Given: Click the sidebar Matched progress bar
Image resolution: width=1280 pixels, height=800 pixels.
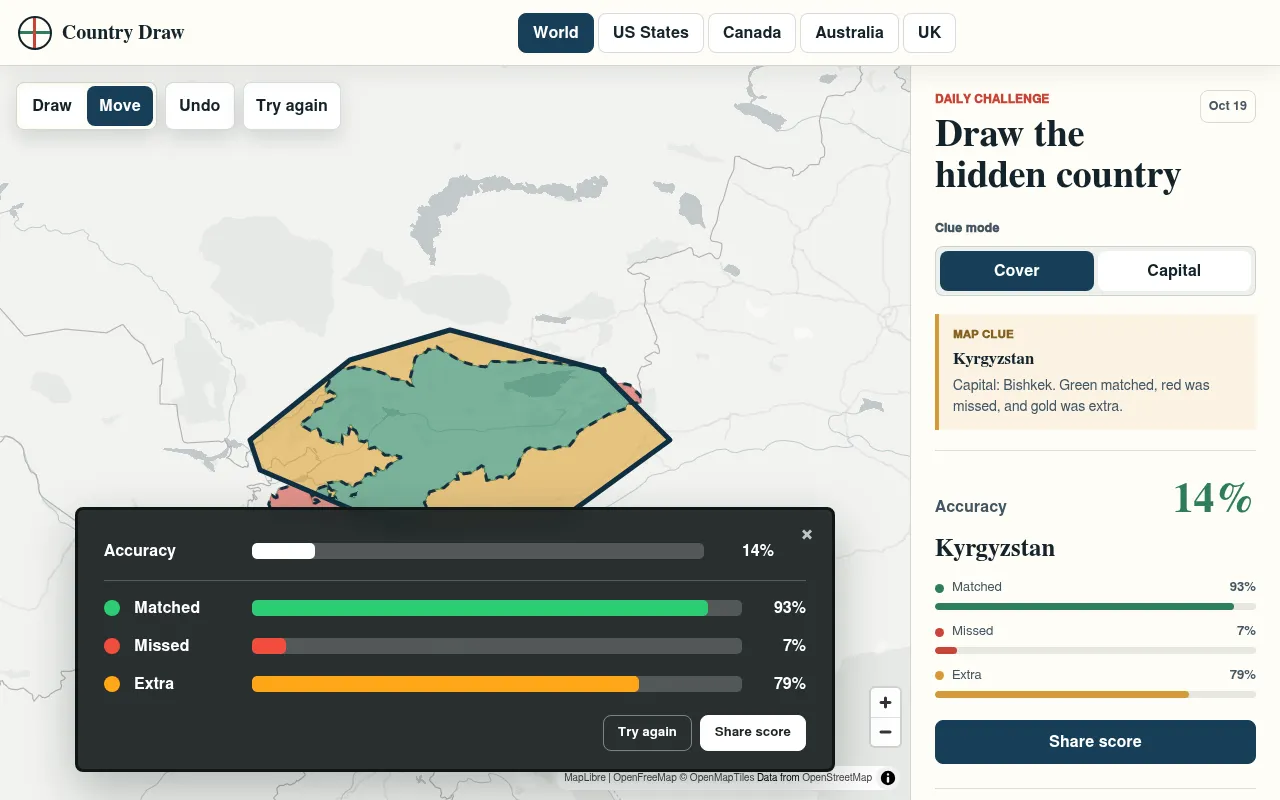Looking at the screenshot, I should (x=1095, y=607).
